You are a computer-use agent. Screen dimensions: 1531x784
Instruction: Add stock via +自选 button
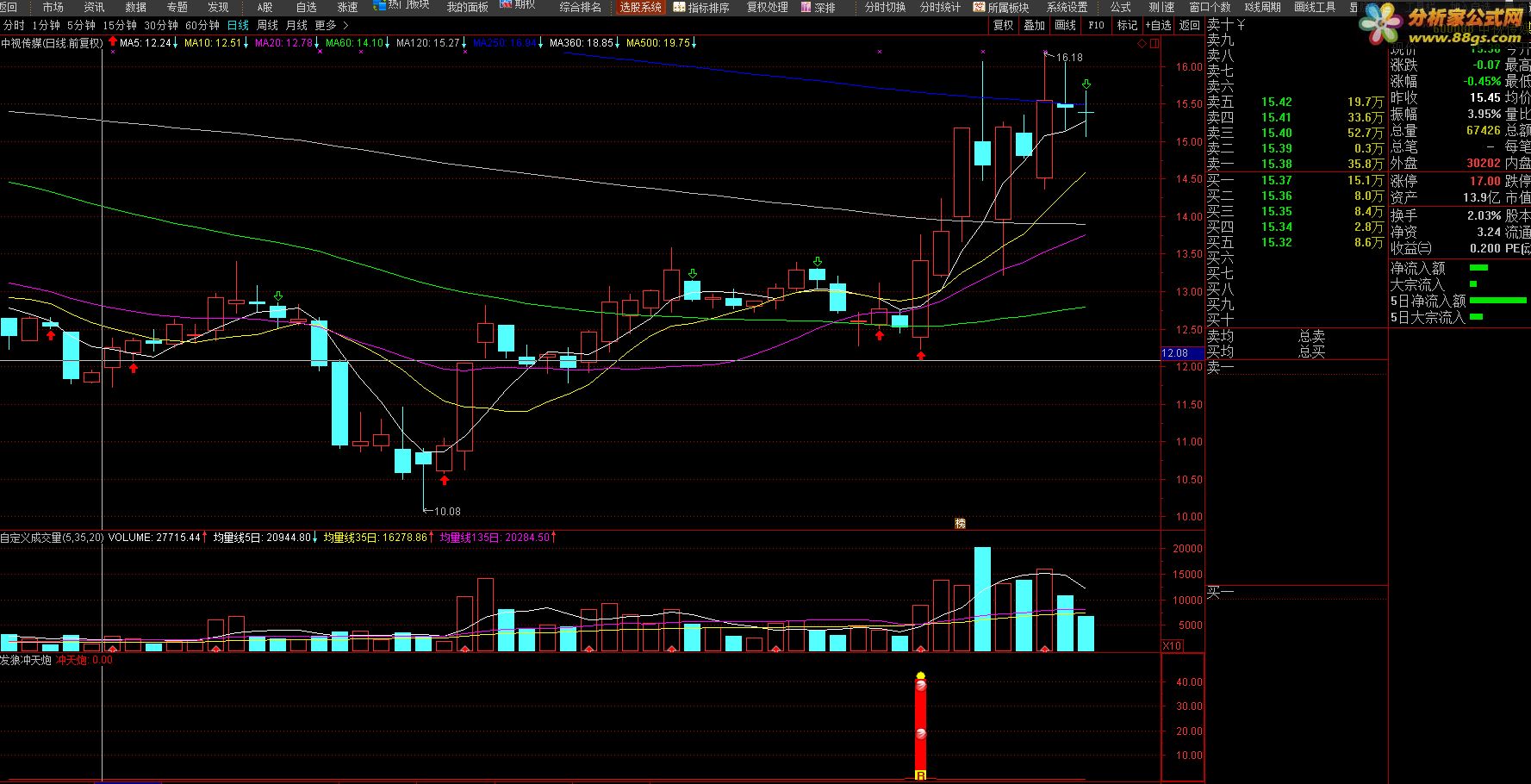point(1159,26)
